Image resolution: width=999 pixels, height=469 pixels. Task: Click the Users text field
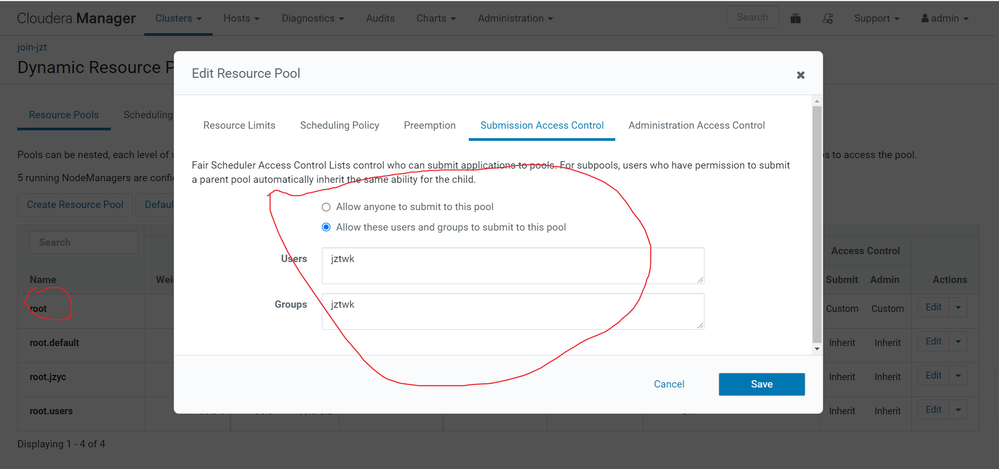coord(513,266)
